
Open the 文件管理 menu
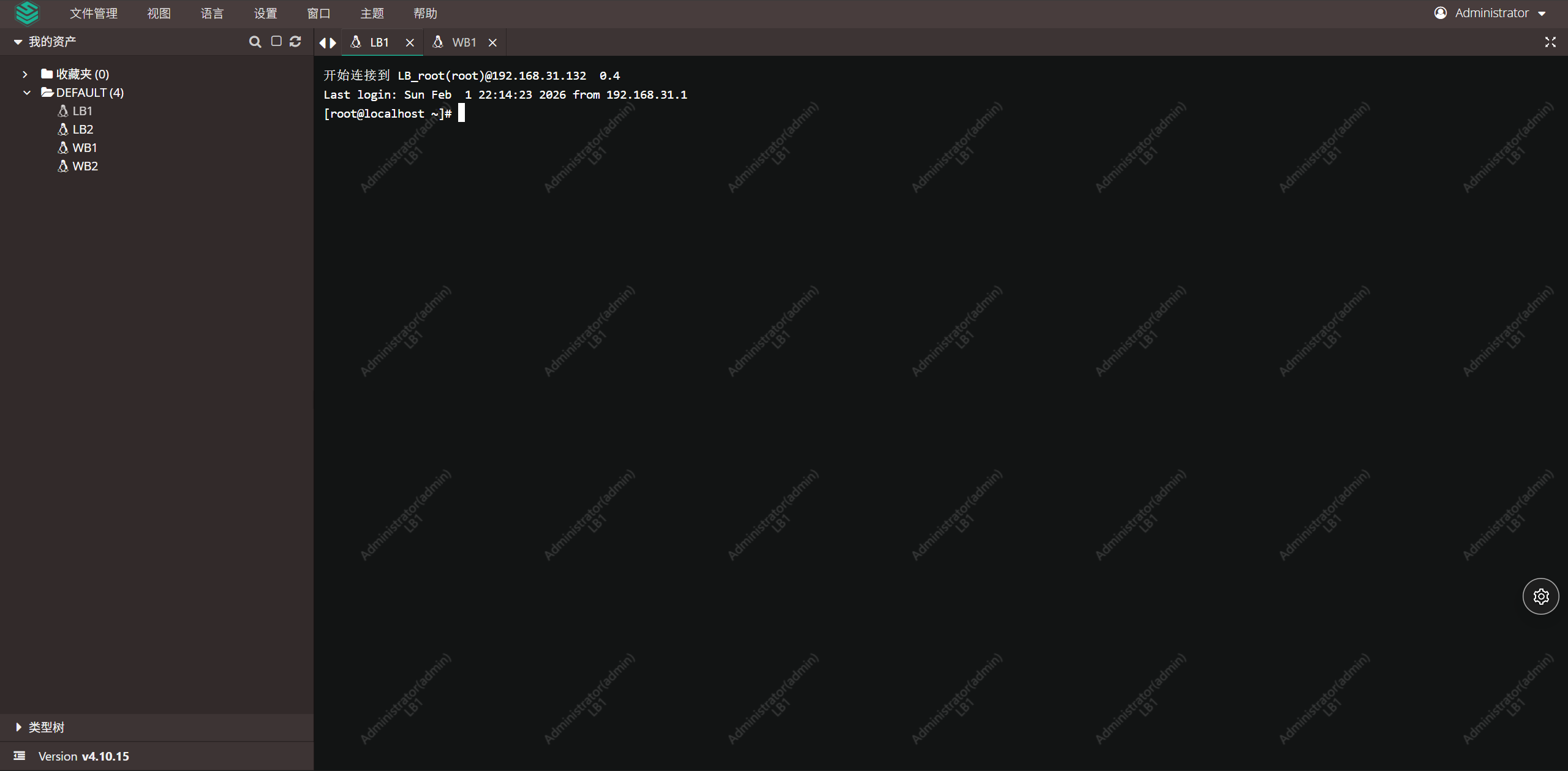coord(93,13)
